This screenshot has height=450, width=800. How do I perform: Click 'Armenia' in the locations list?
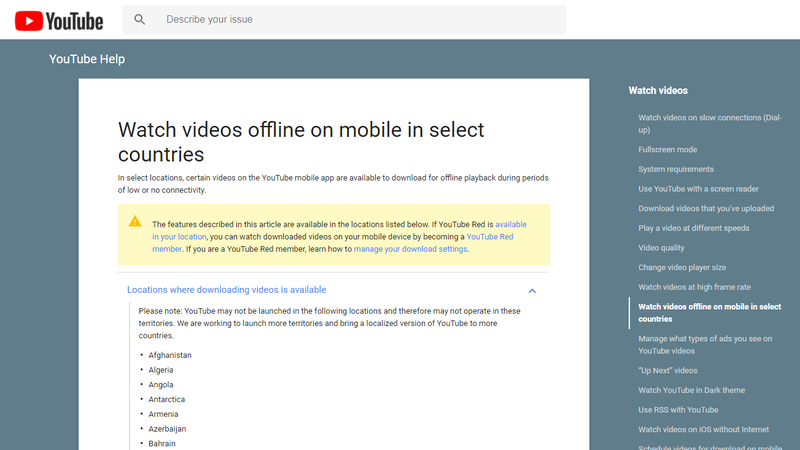click(x=163, y=414)
